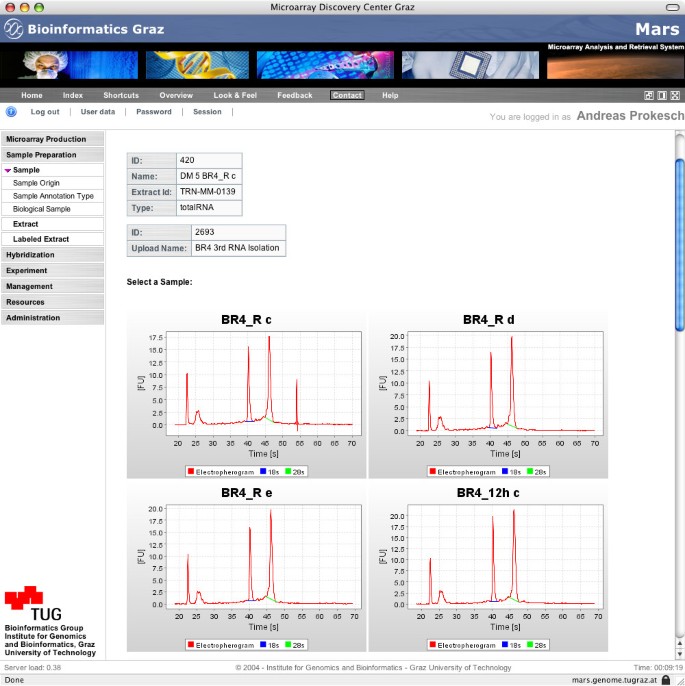Open the Help menu item
Screen dimensions: 685x686
click(390, 95)
